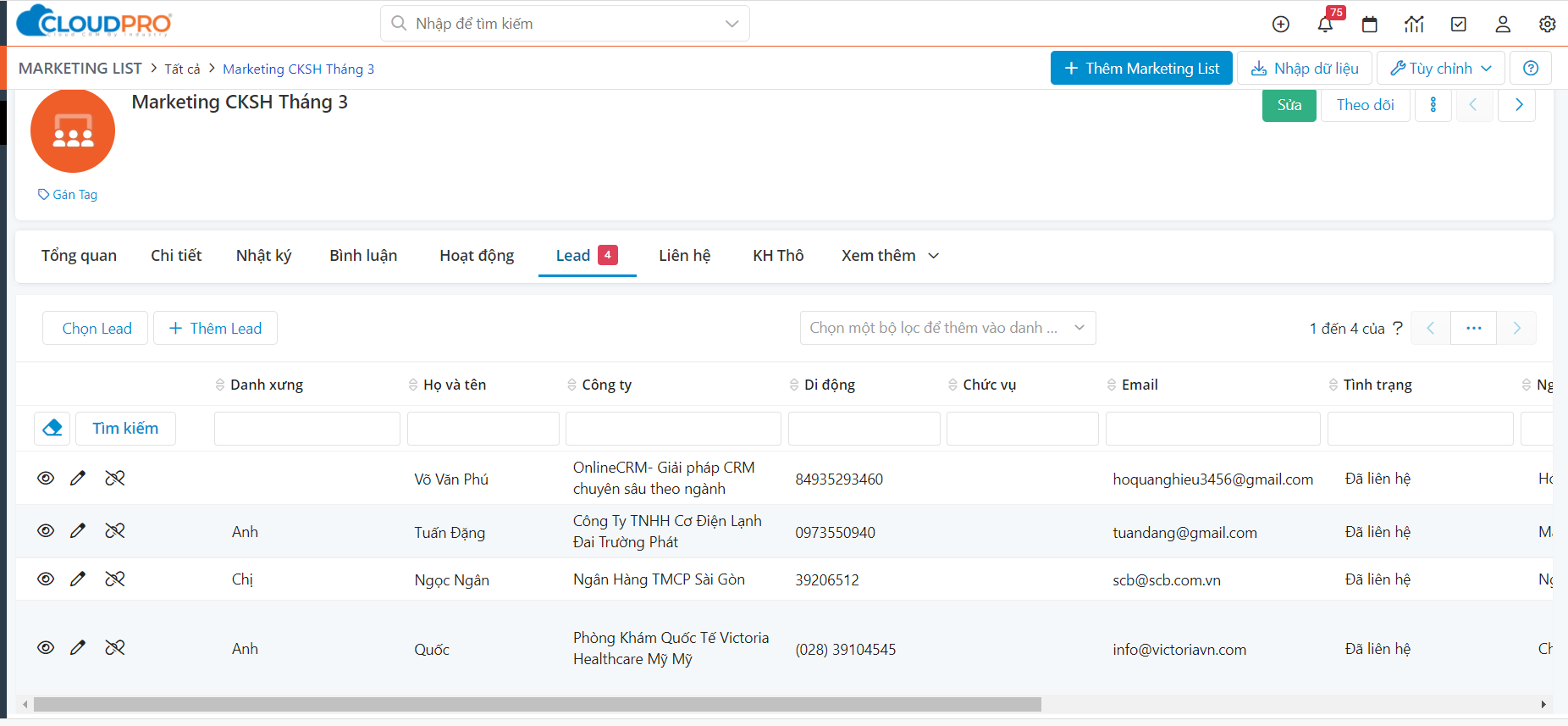Viewport: 1568px width, 726px height.
Task: Sort by the Họ và tên column
Action: tap(455, 385)
